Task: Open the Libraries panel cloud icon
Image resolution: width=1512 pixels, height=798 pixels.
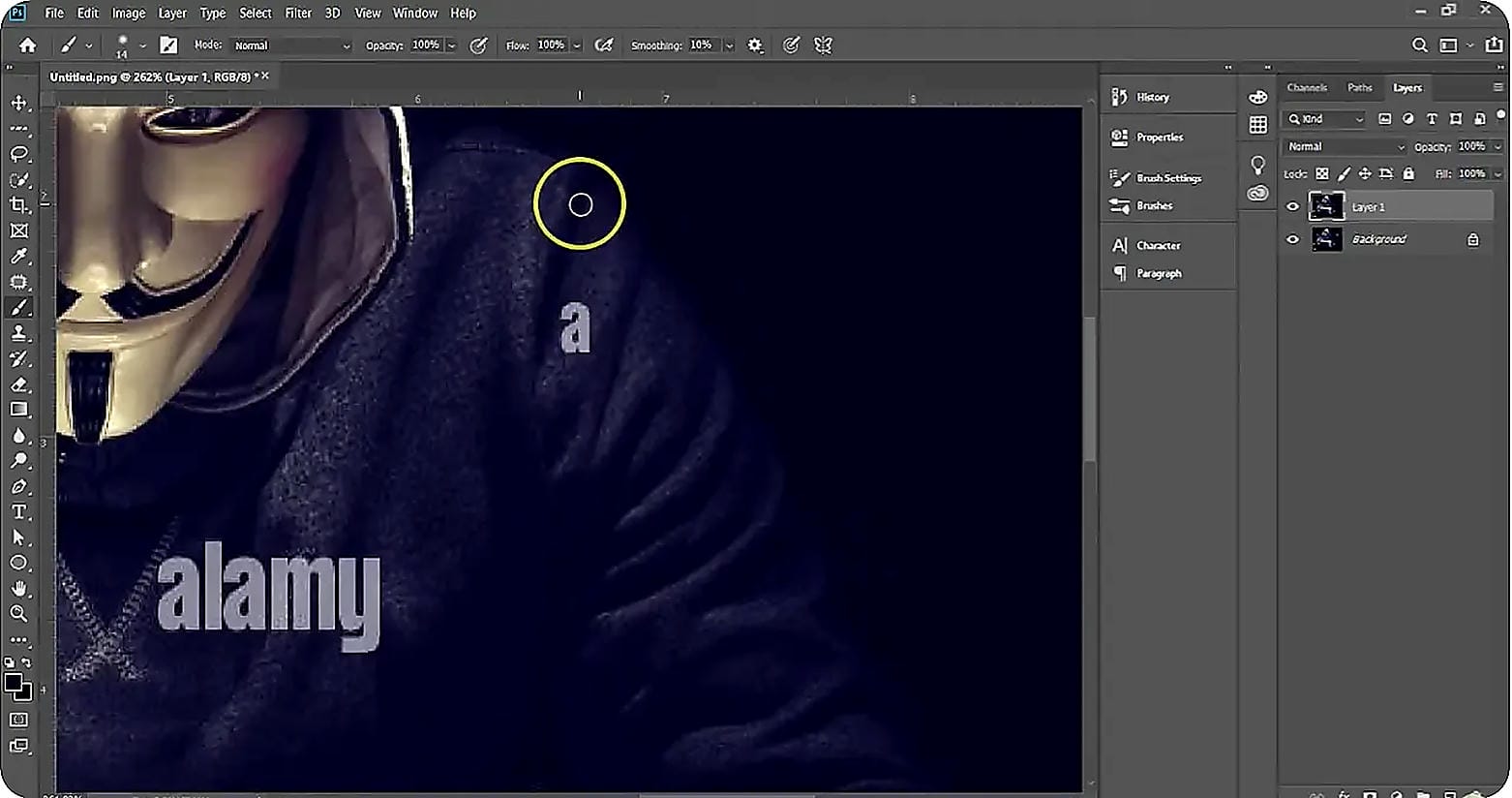Action: point(1257,193)
